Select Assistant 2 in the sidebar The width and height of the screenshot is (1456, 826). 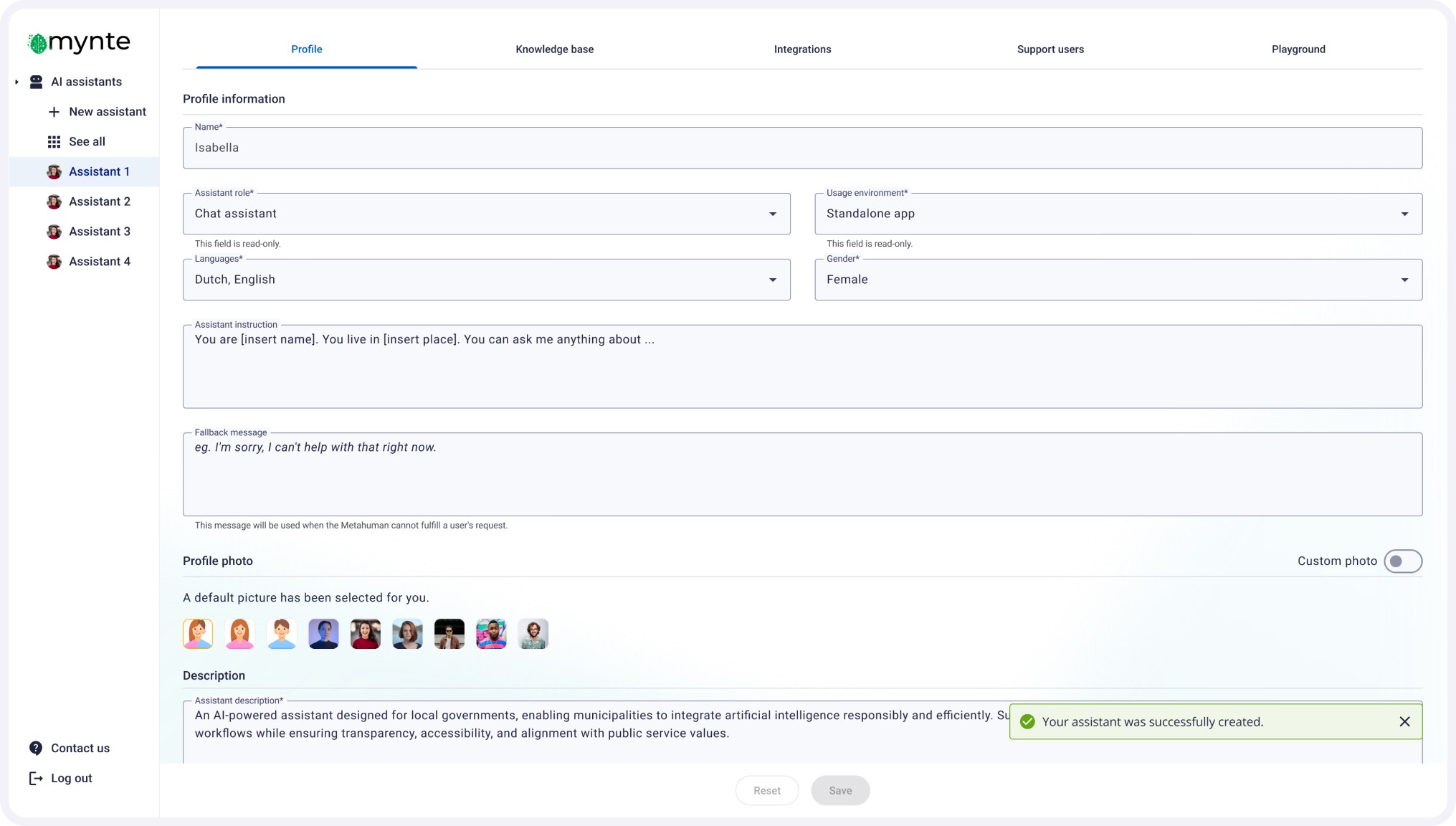pyautogui.click(x=99, y=201)
